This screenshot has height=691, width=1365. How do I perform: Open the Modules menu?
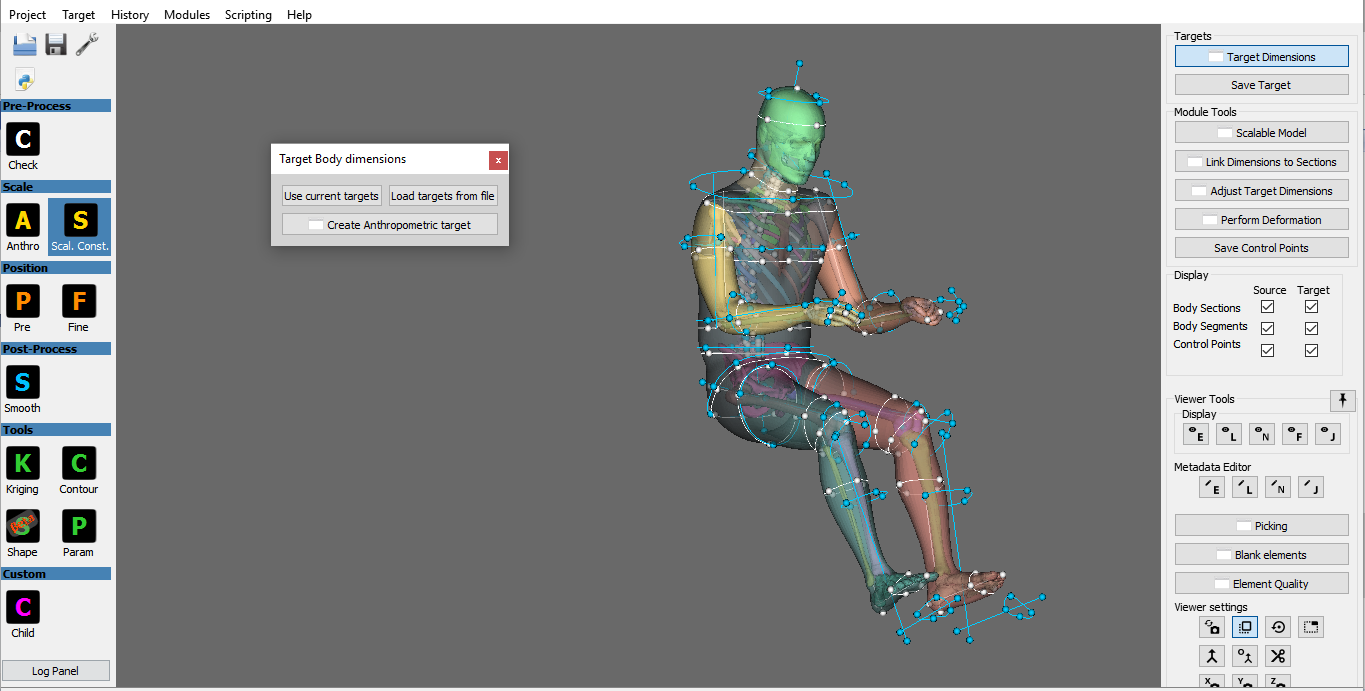coord(187,15)
